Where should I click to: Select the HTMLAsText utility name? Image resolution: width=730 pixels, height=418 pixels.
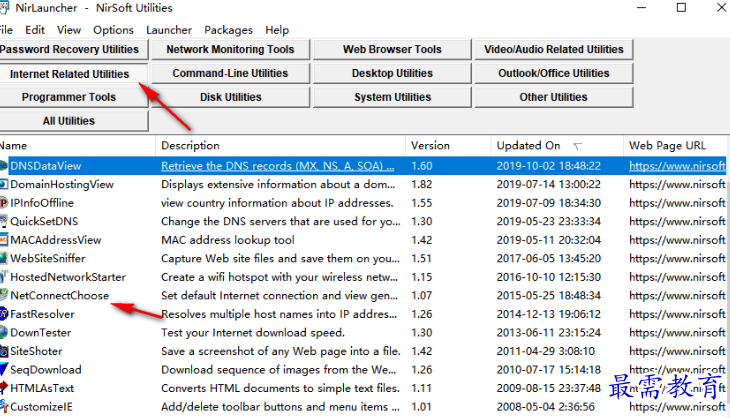(x=42, y=388)
